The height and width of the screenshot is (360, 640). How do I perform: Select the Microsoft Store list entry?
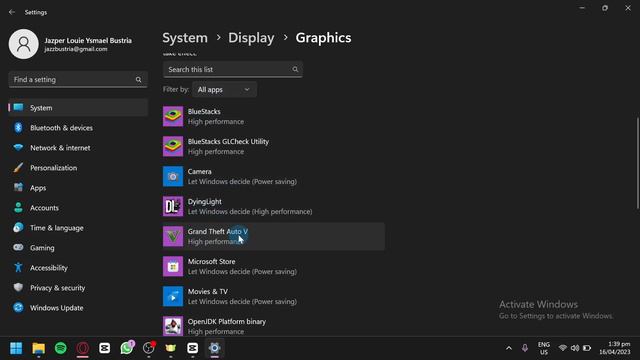[x=273, y=266]
